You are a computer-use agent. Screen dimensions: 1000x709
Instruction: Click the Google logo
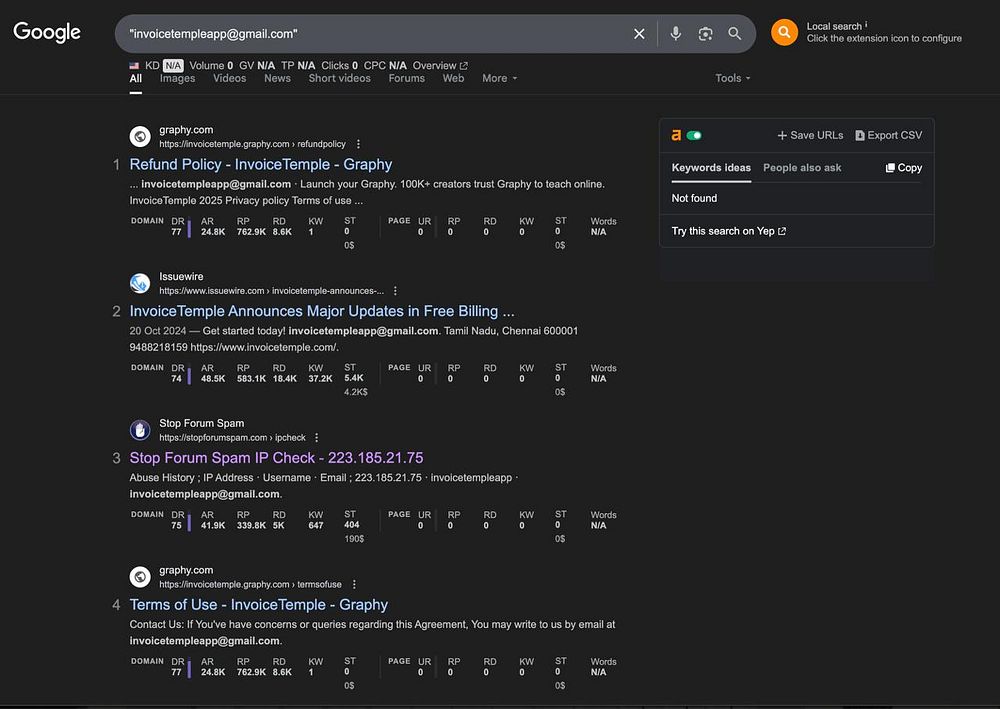point(47,32)
